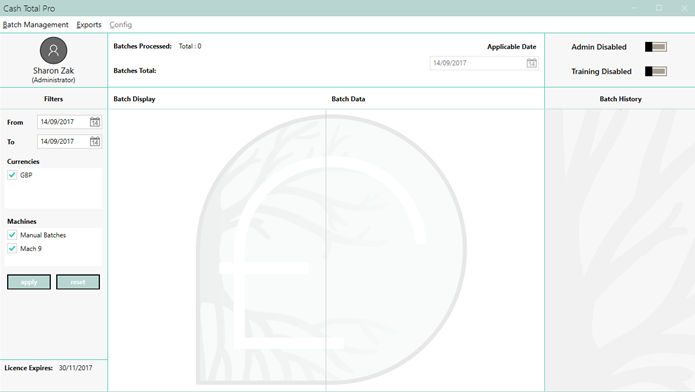Select the Batch Display column header
The image size is (695, 392).
coord(134,99)
